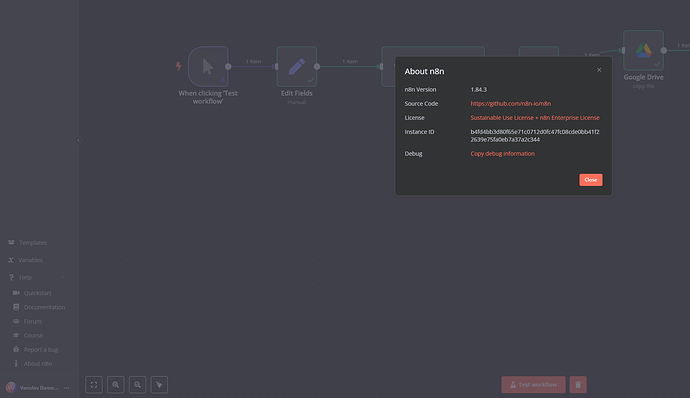Click the tidy-up nodes icon
This screenshot has height=398, width=690.
[x=159, y=384]
